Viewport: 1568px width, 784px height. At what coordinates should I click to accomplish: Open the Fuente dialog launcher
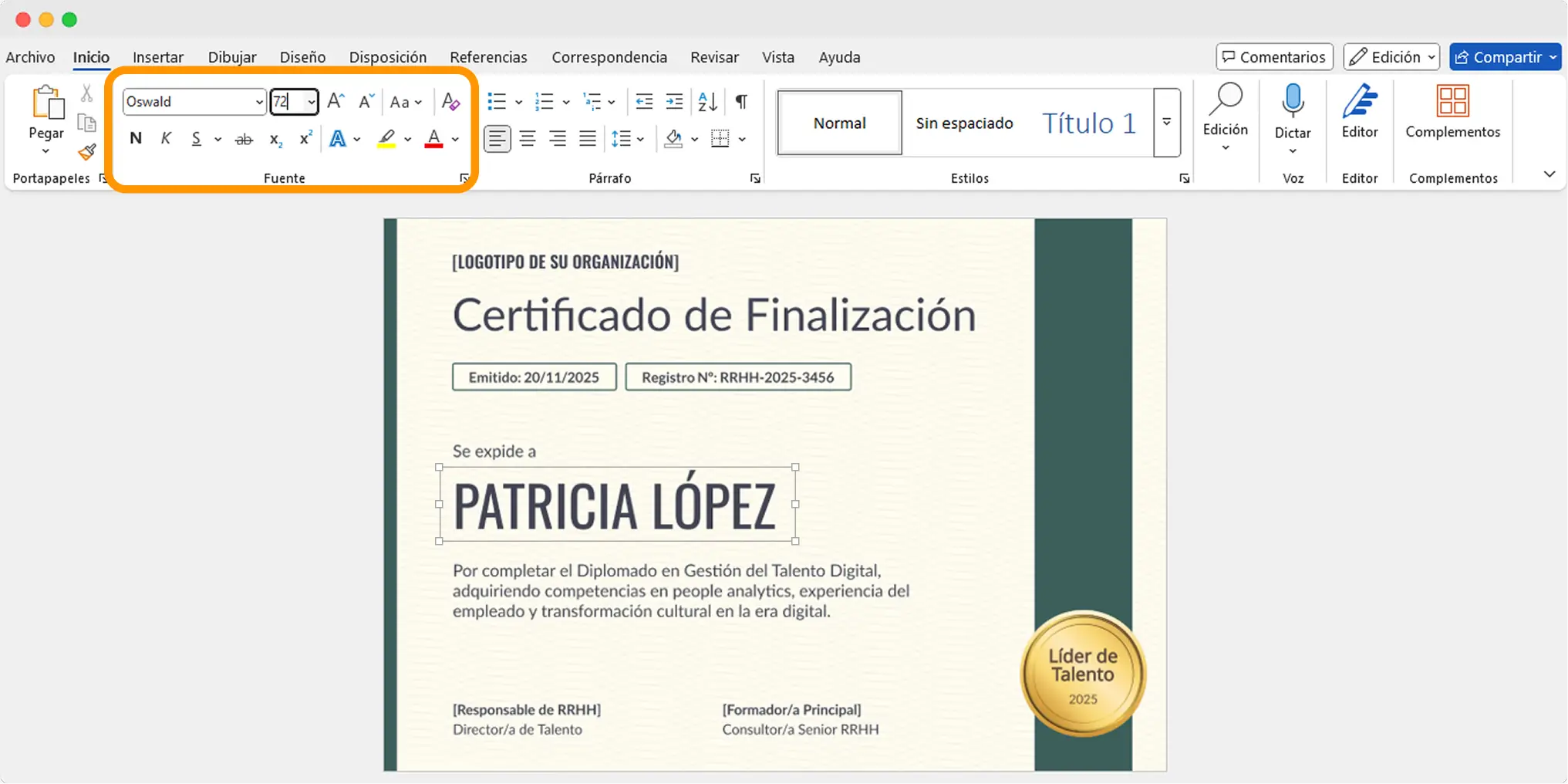(x=464, y=178)
